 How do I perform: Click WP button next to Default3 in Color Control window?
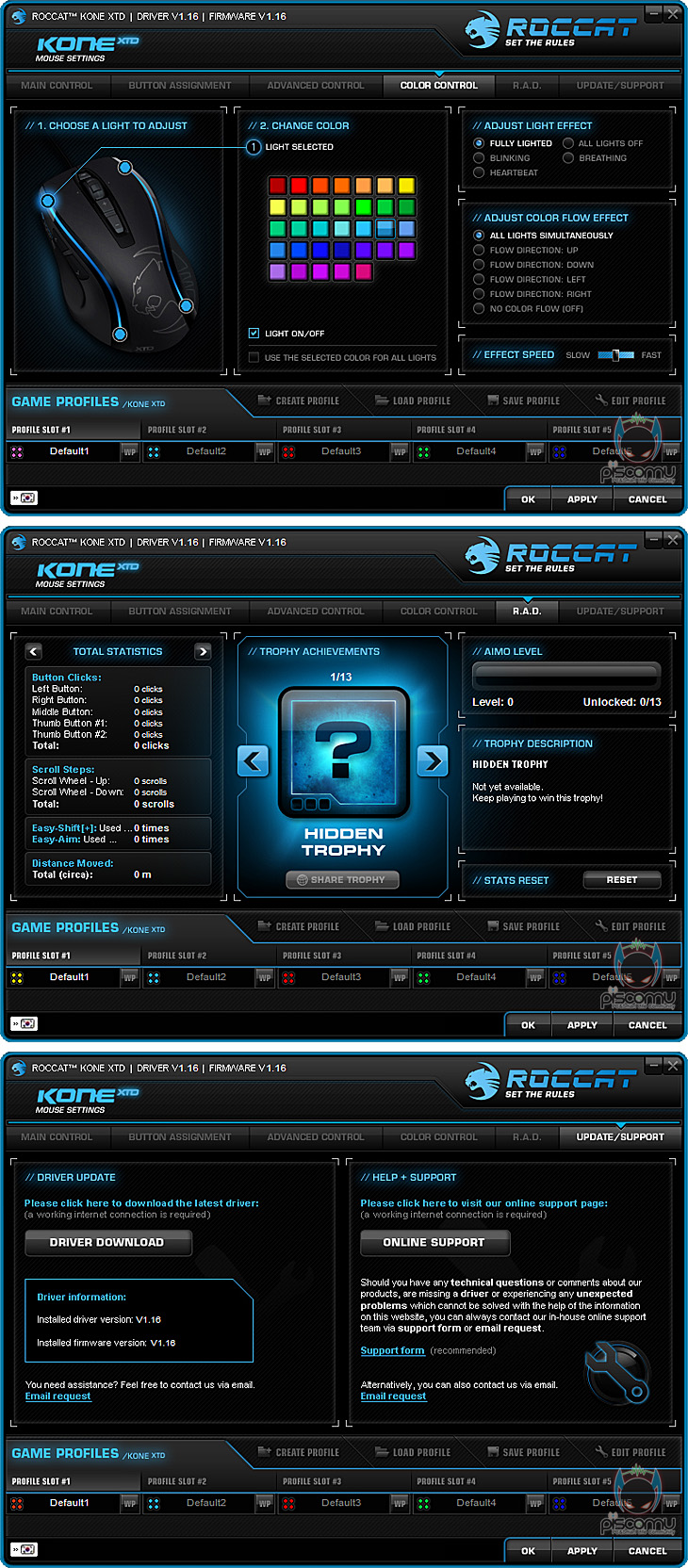click(x=401, y=451)
